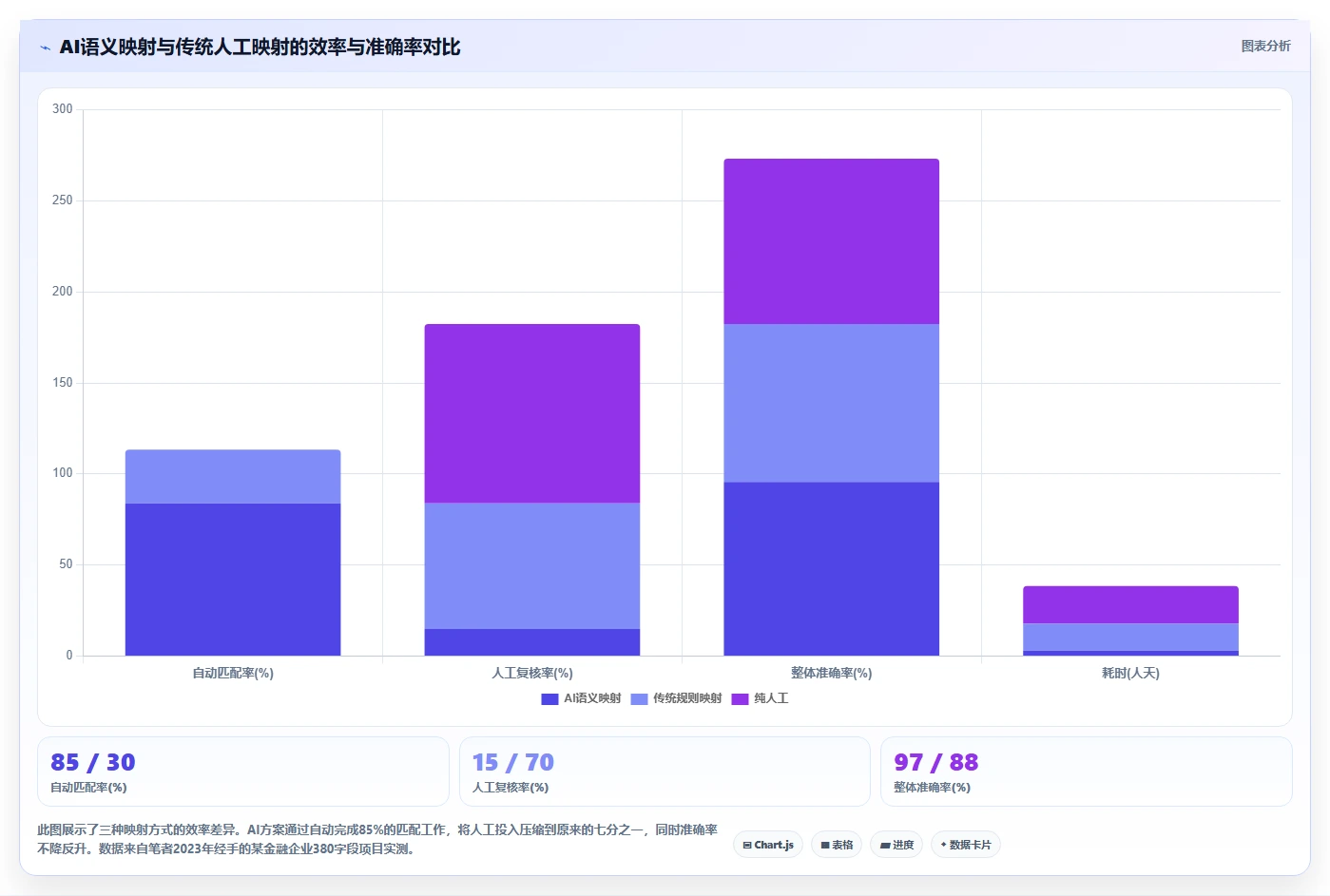Click the light-blue segment of 耗时 bar

click(x=1131, y=638)
